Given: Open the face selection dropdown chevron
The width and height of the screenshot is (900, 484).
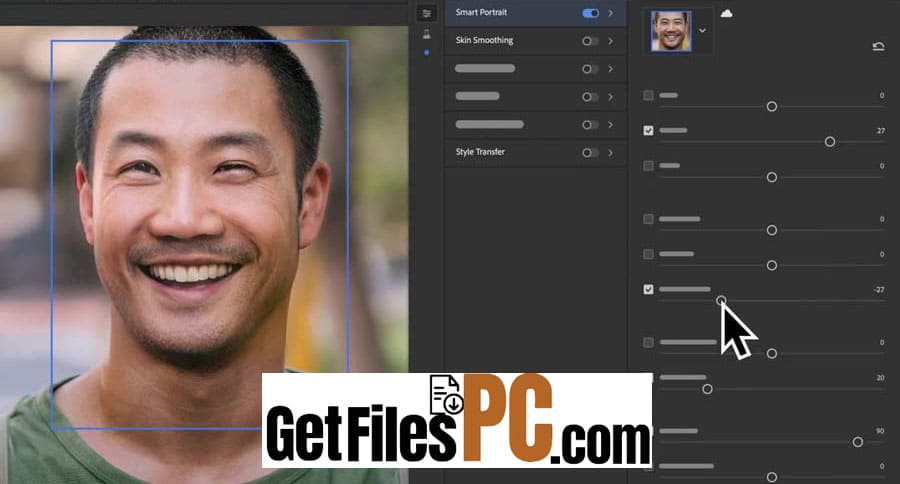Looking at the screenshot, I should (702, 30).
